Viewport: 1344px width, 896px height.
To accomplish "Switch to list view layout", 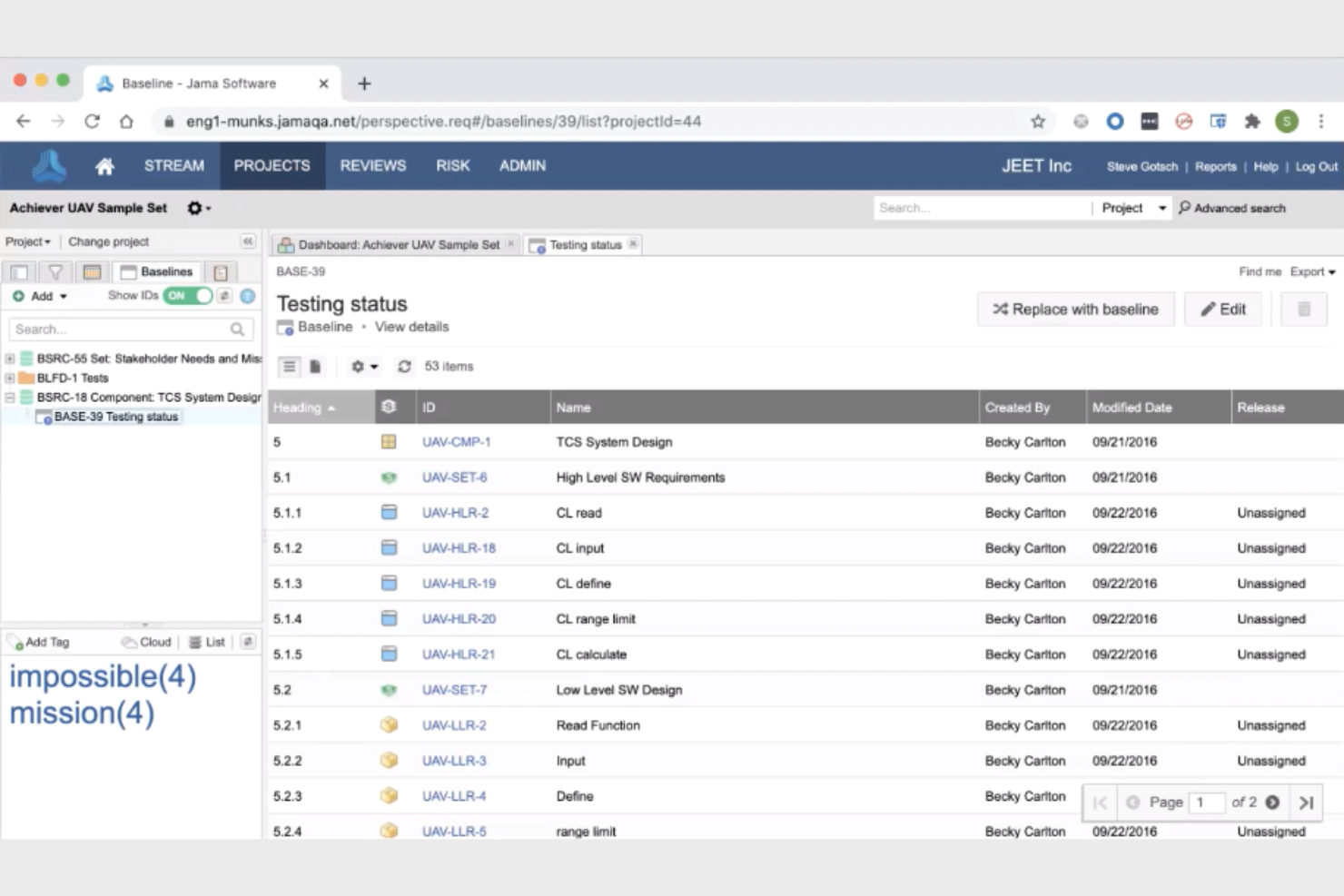I will pos(289,367).
